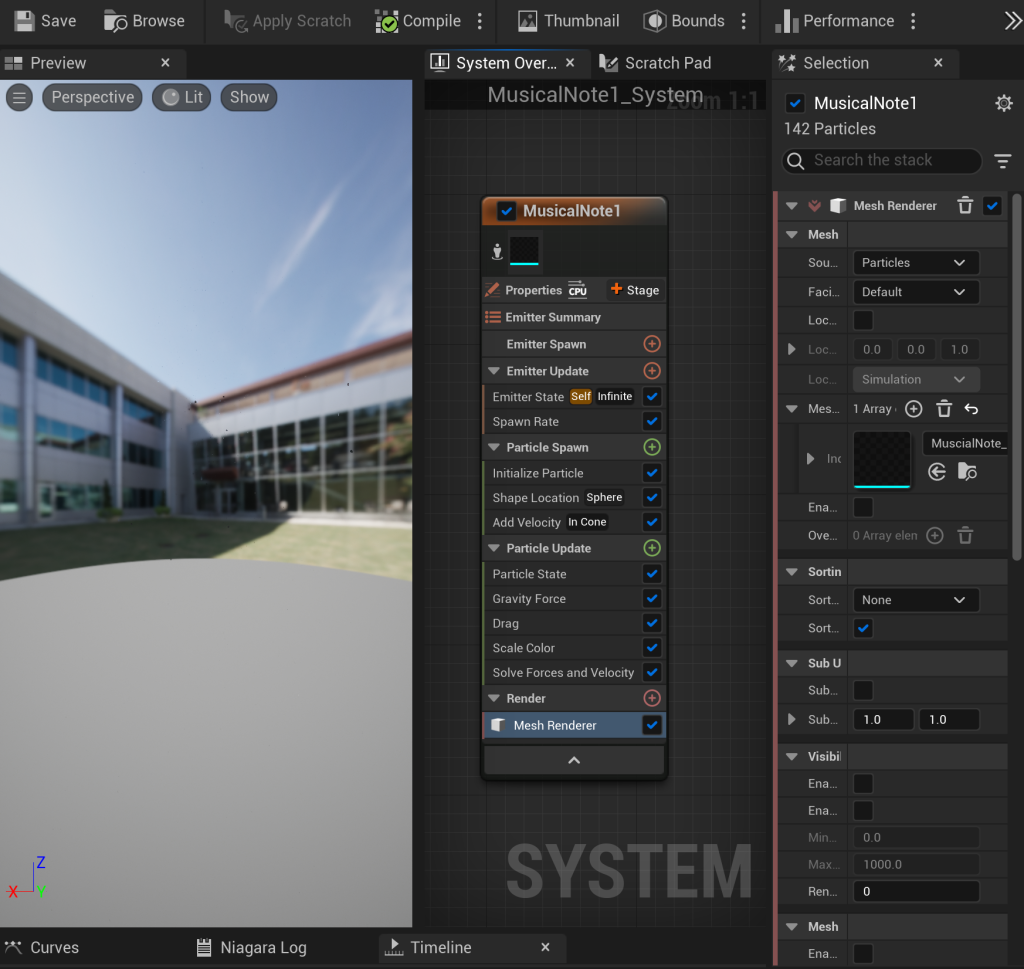Image resolution: width=1024 pixels, height=969 pixels.
Task: Click the Save icon in toolbar
Action: (26, 21)
